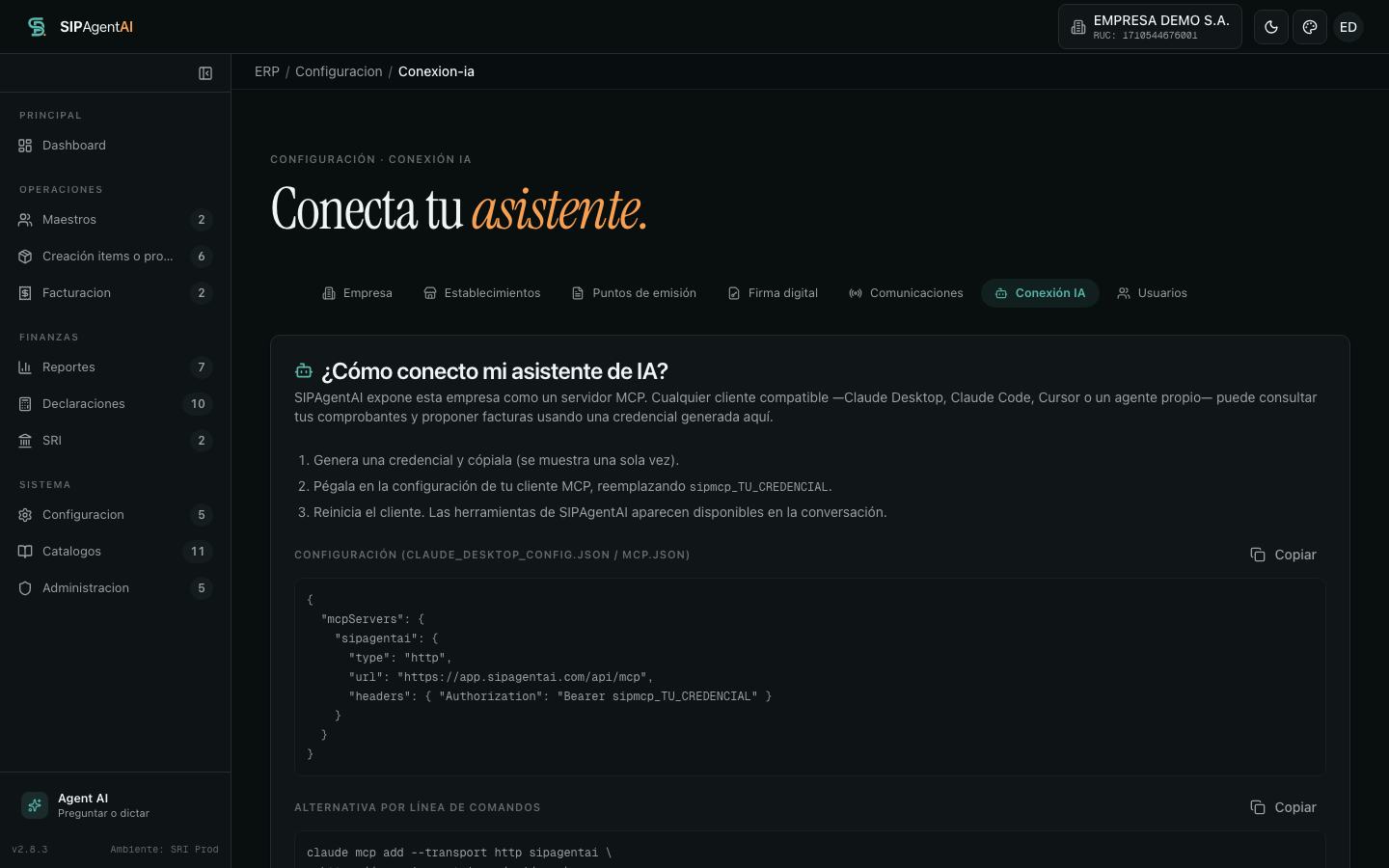Collapse the sidebar with the panel icon
Screen dimensions: 1389x868
tap(205, 73)
